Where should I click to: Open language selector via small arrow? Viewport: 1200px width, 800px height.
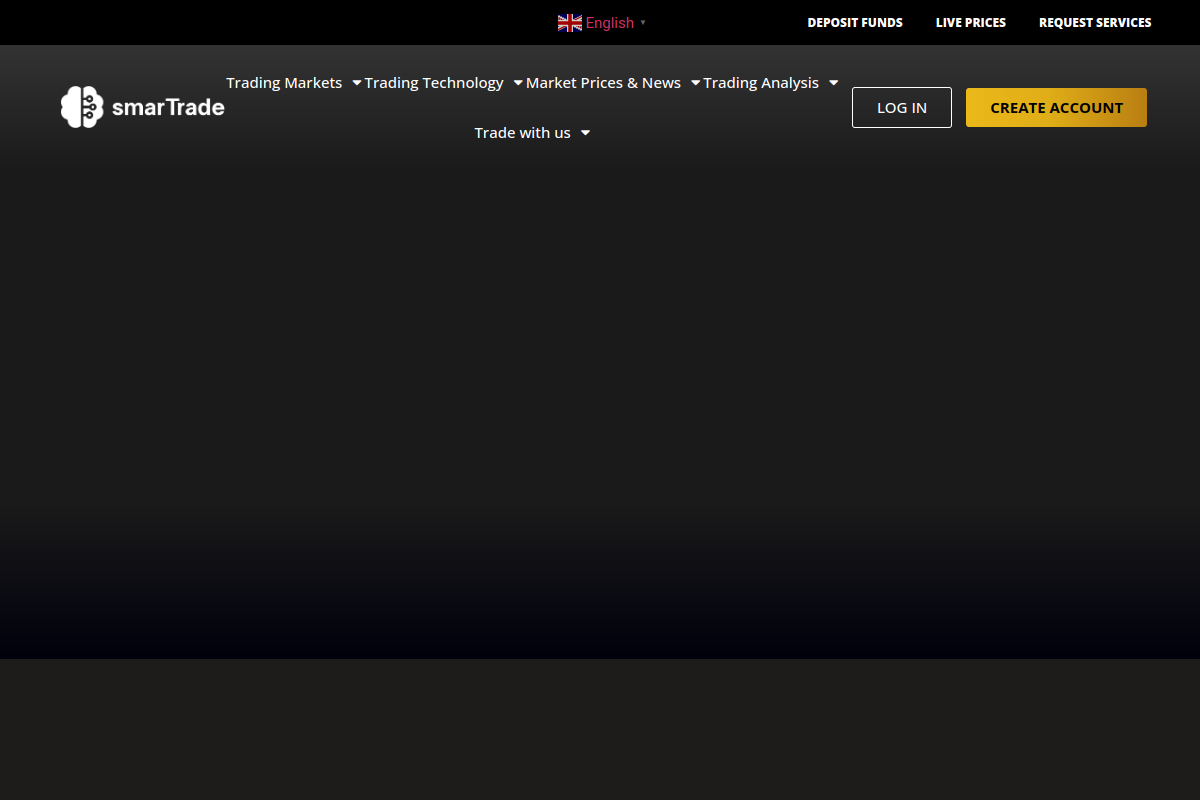643,23
